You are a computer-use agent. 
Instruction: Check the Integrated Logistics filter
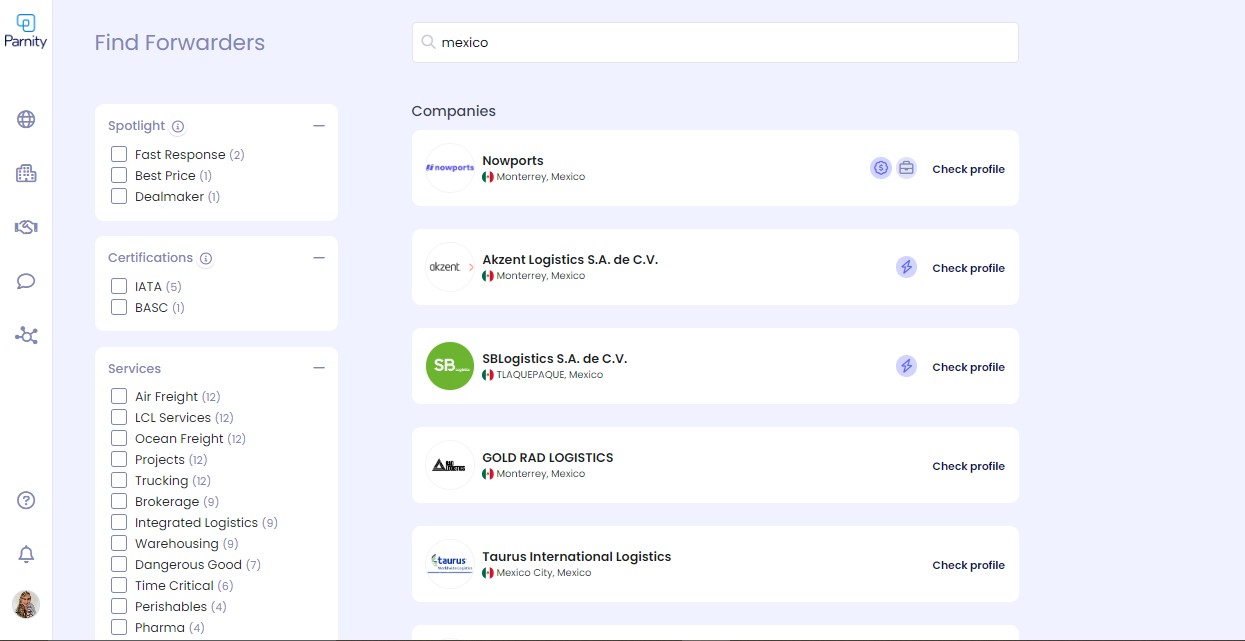[x=119, y=522]
